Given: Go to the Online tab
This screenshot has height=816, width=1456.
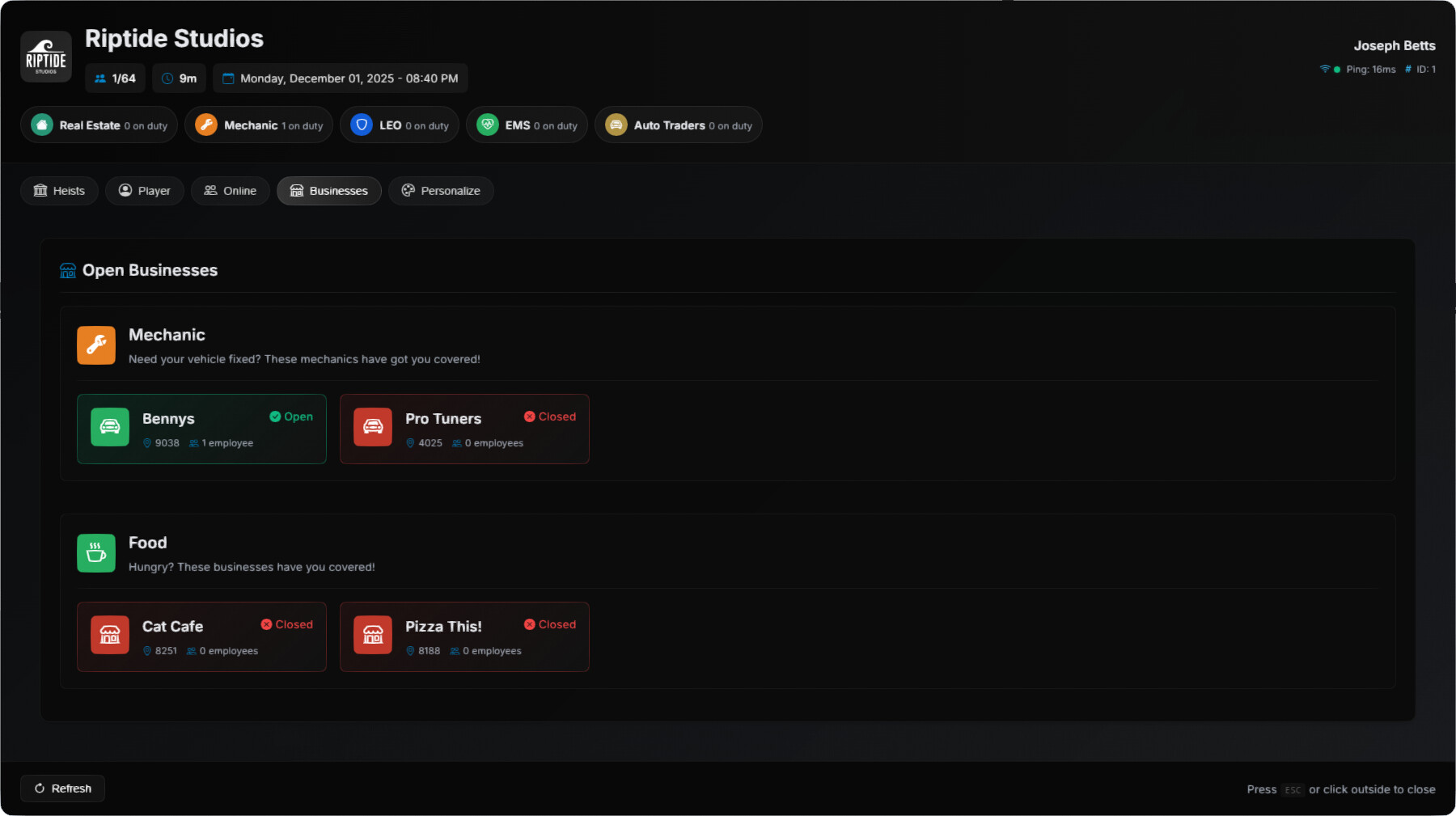Looking at the screenshot, I should (231, 191).
